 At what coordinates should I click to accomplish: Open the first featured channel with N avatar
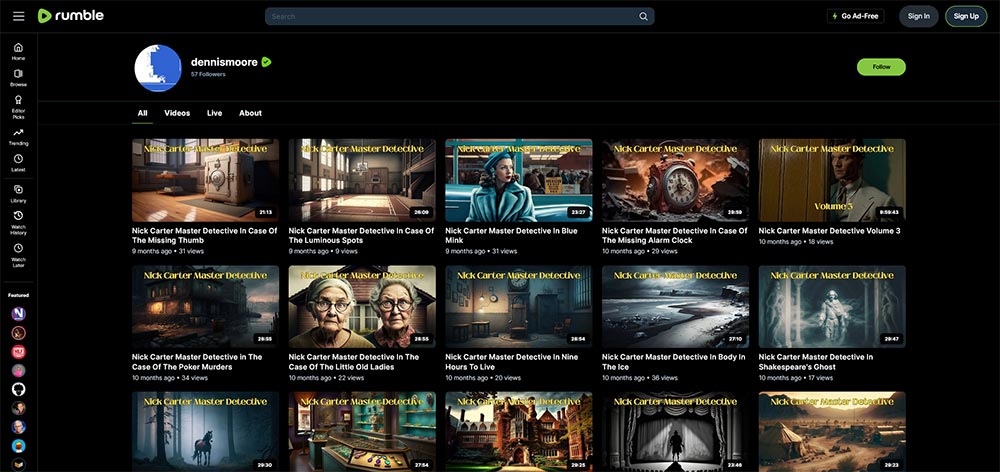[18, 314]
